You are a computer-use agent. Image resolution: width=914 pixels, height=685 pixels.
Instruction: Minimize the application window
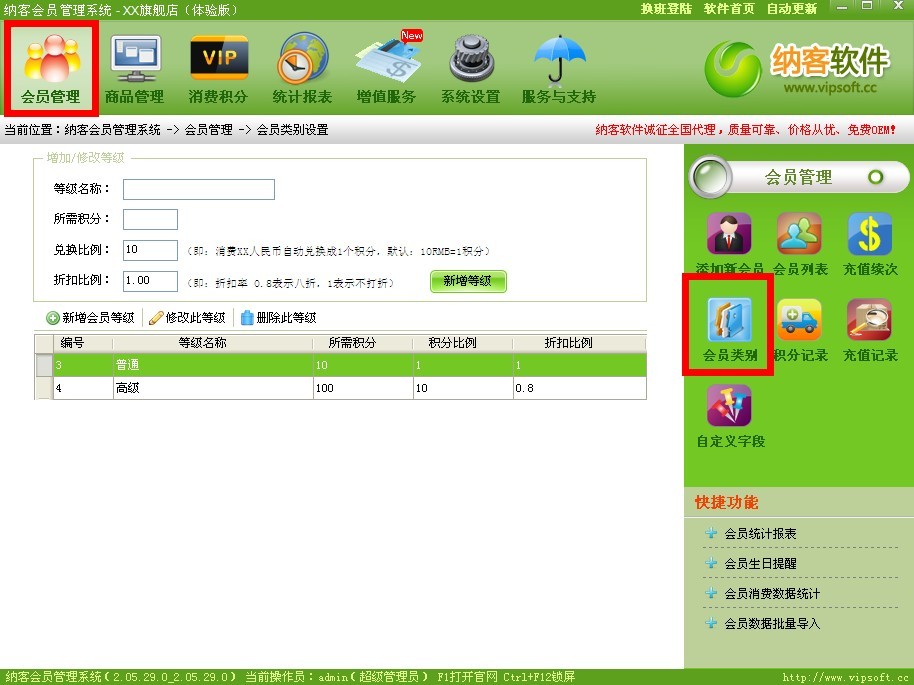coord(842,7)
